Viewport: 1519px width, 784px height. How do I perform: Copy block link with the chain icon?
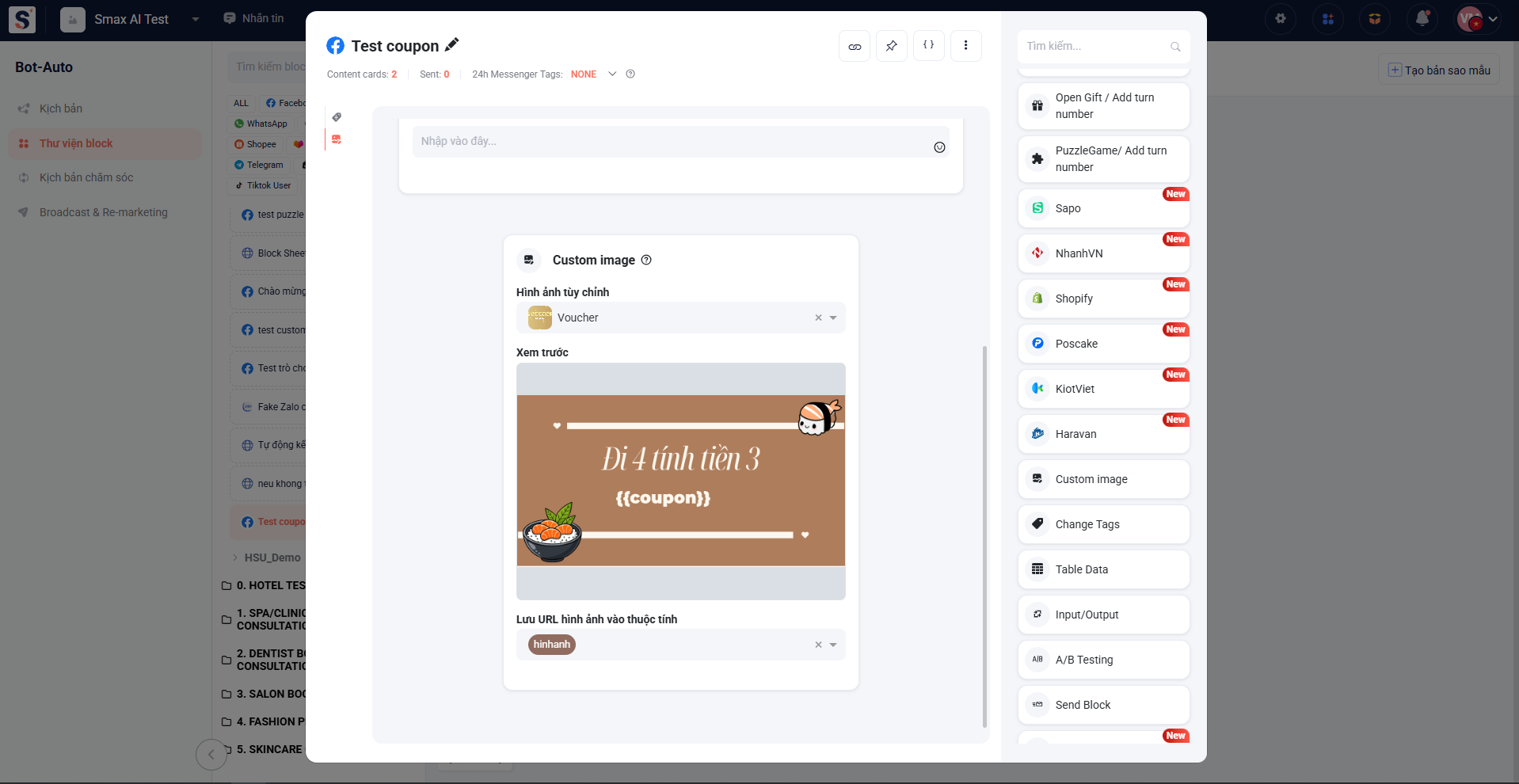click(x=855, y=46)
